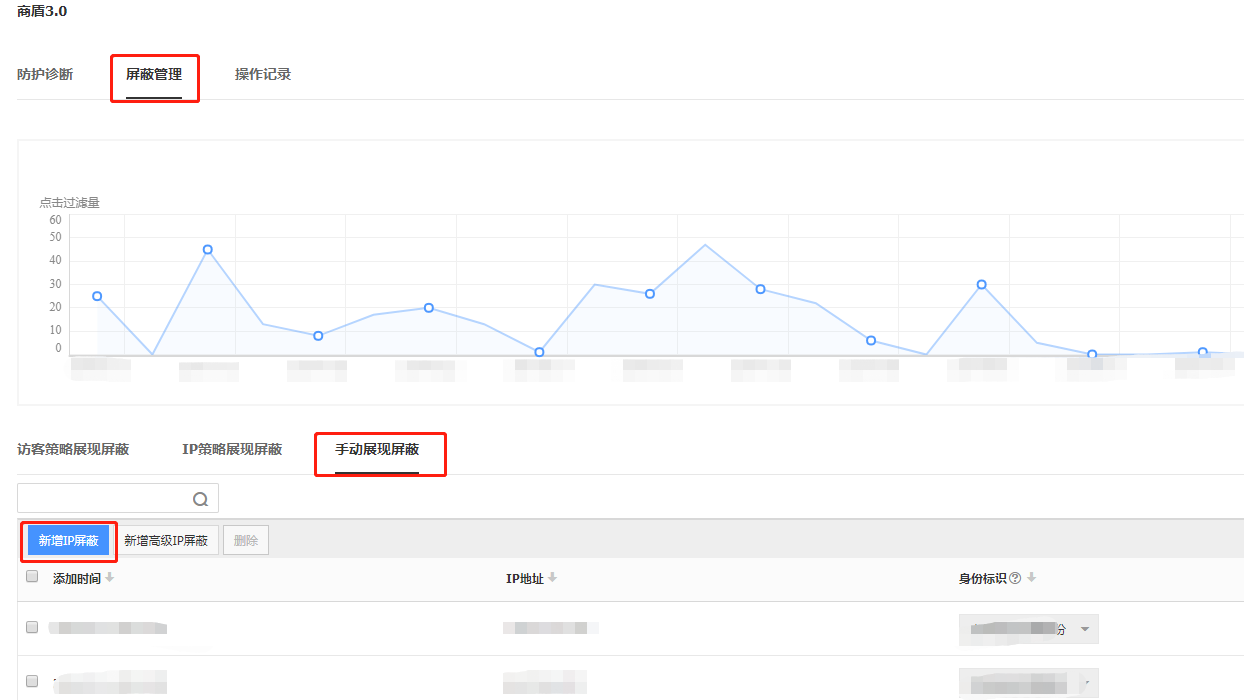Switch to the 屏蔽管理 tab
Image resolution: width=1244 pixels, height=700 pixels.
[x=154, y=75]
